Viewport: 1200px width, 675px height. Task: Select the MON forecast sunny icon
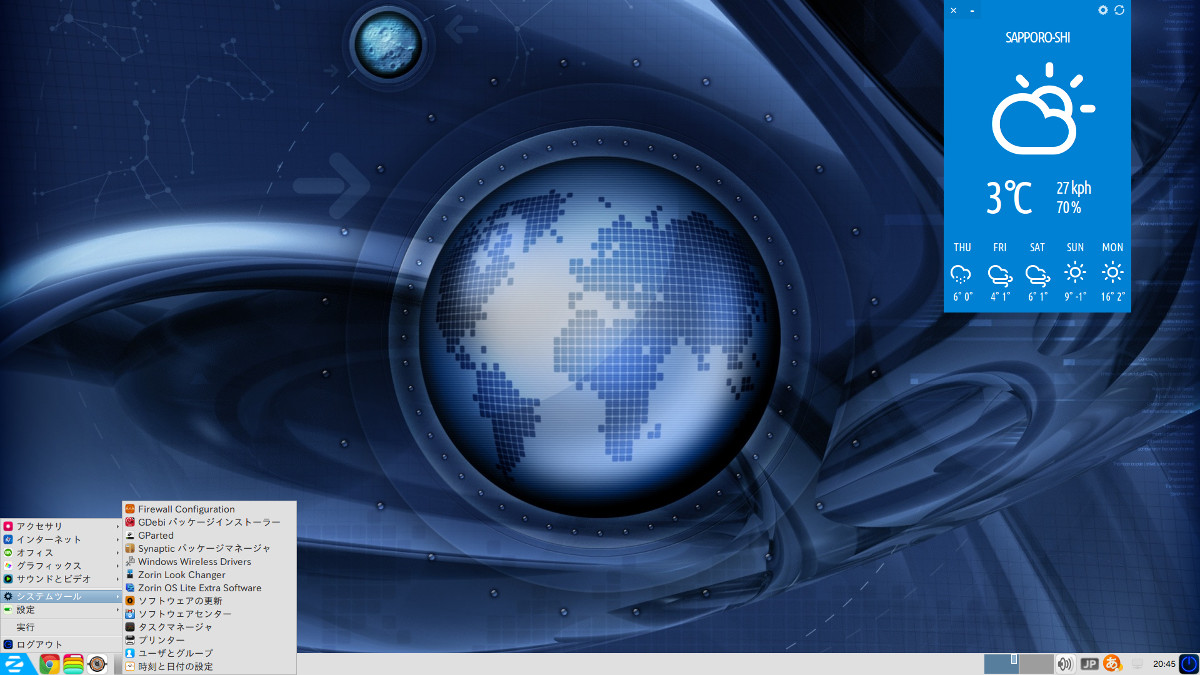pos(1113,272)
